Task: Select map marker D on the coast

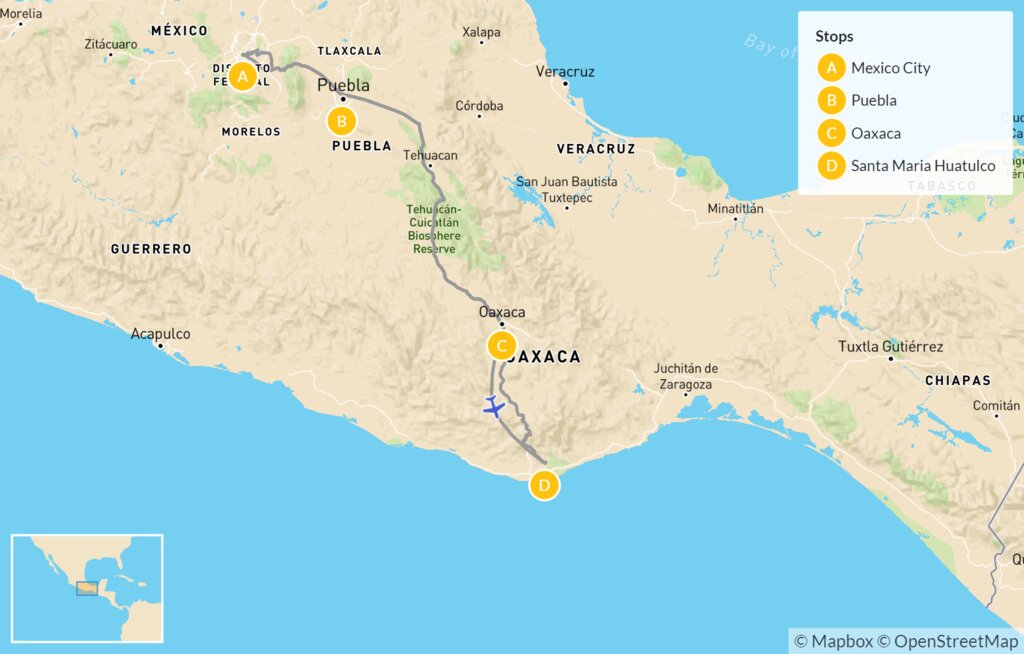Action: coord(544,486)
